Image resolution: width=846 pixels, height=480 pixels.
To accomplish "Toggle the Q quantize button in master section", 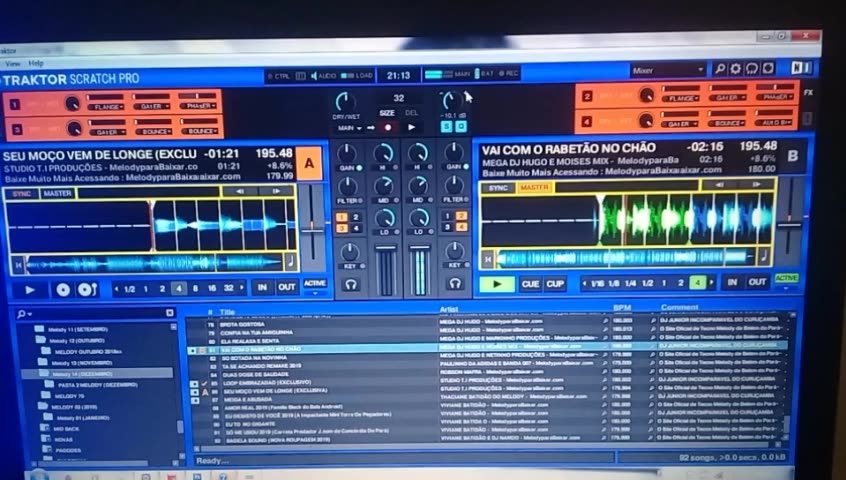I will [461, 127].
